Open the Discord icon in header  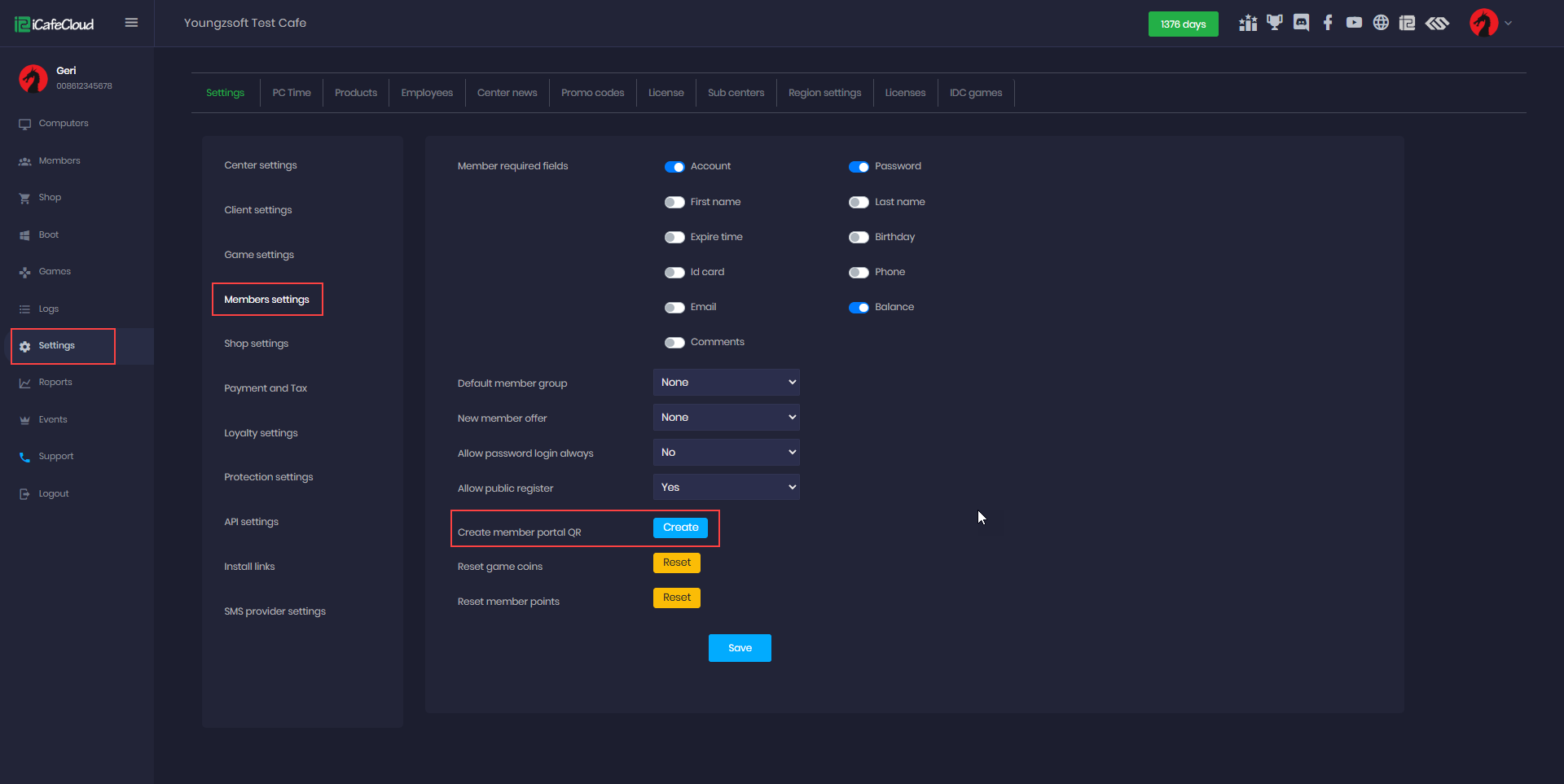(x=1301, y=23)
